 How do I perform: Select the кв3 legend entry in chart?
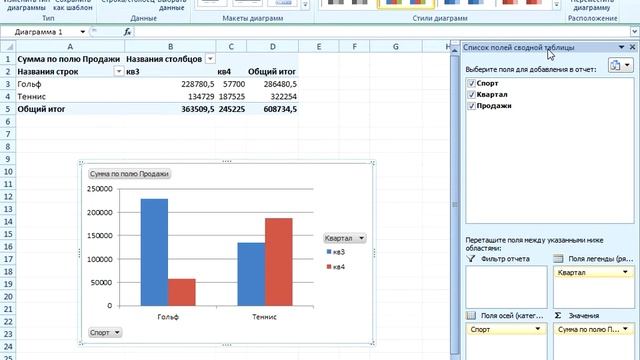[336, 252]
